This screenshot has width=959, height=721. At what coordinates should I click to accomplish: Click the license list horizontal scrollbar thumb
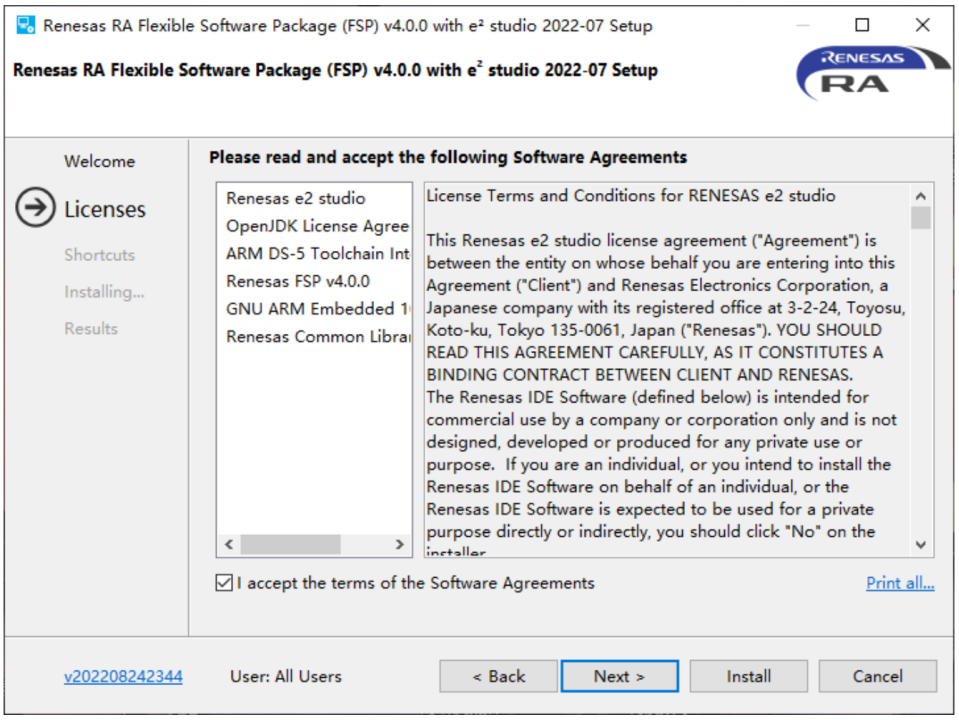(291, 544)
